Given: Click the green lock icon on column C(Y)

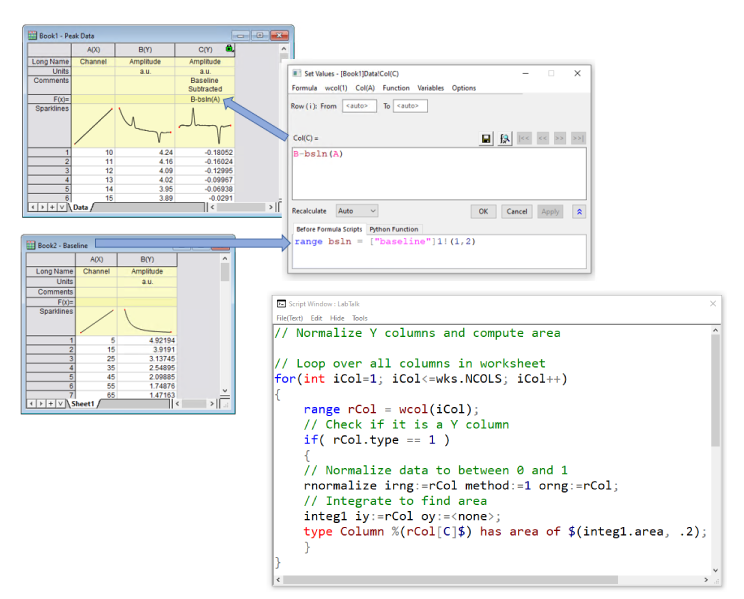Looking at the screenshot, I should tap(229, 48).
